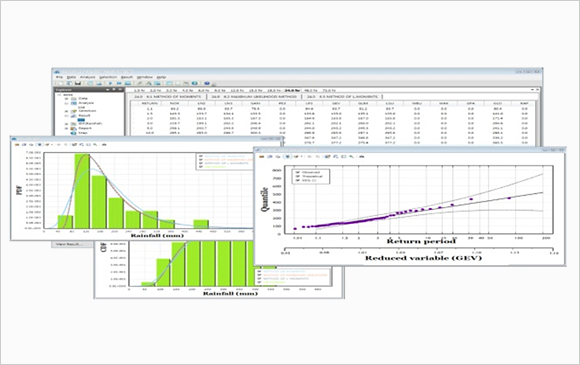The width and height of the screenshot is (580, 365).
Task: Open the Explorer panel dropdown arrow
Action: [x=108, y=89]
